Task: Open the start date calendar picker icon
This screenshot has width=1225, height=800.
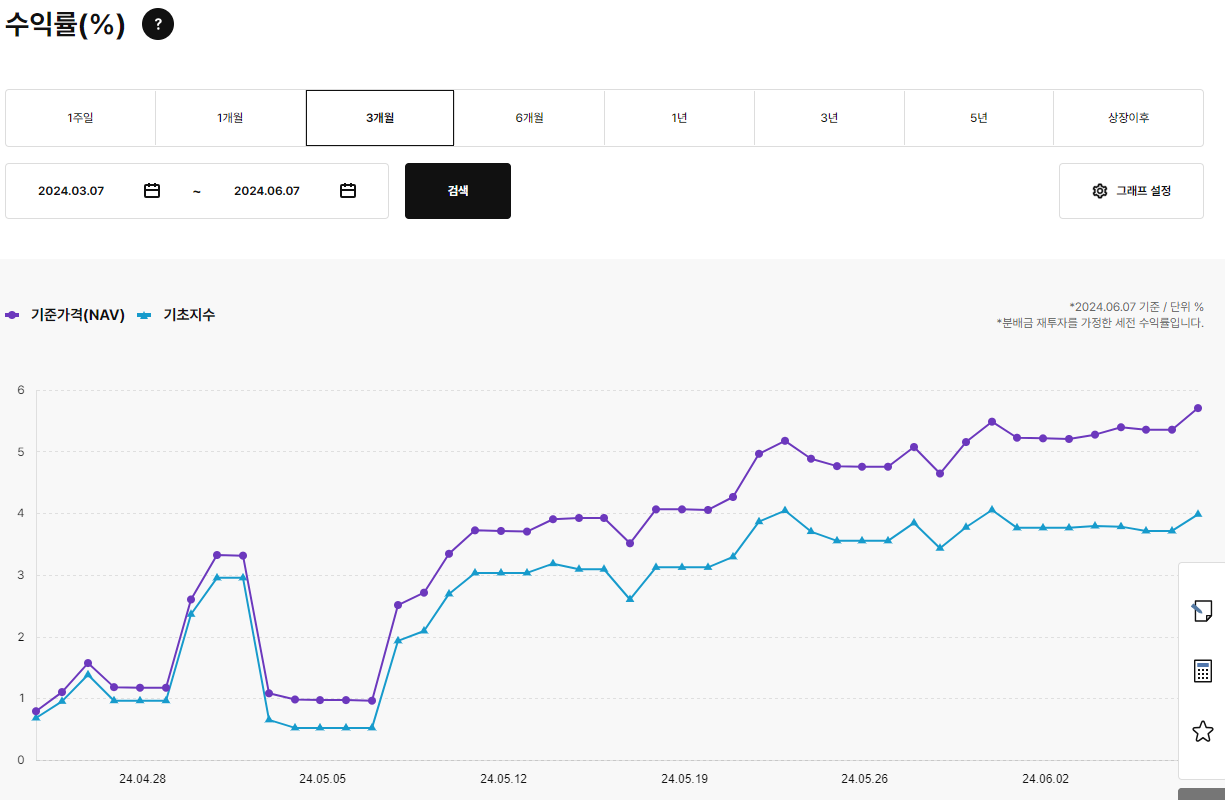Action: 152,190
